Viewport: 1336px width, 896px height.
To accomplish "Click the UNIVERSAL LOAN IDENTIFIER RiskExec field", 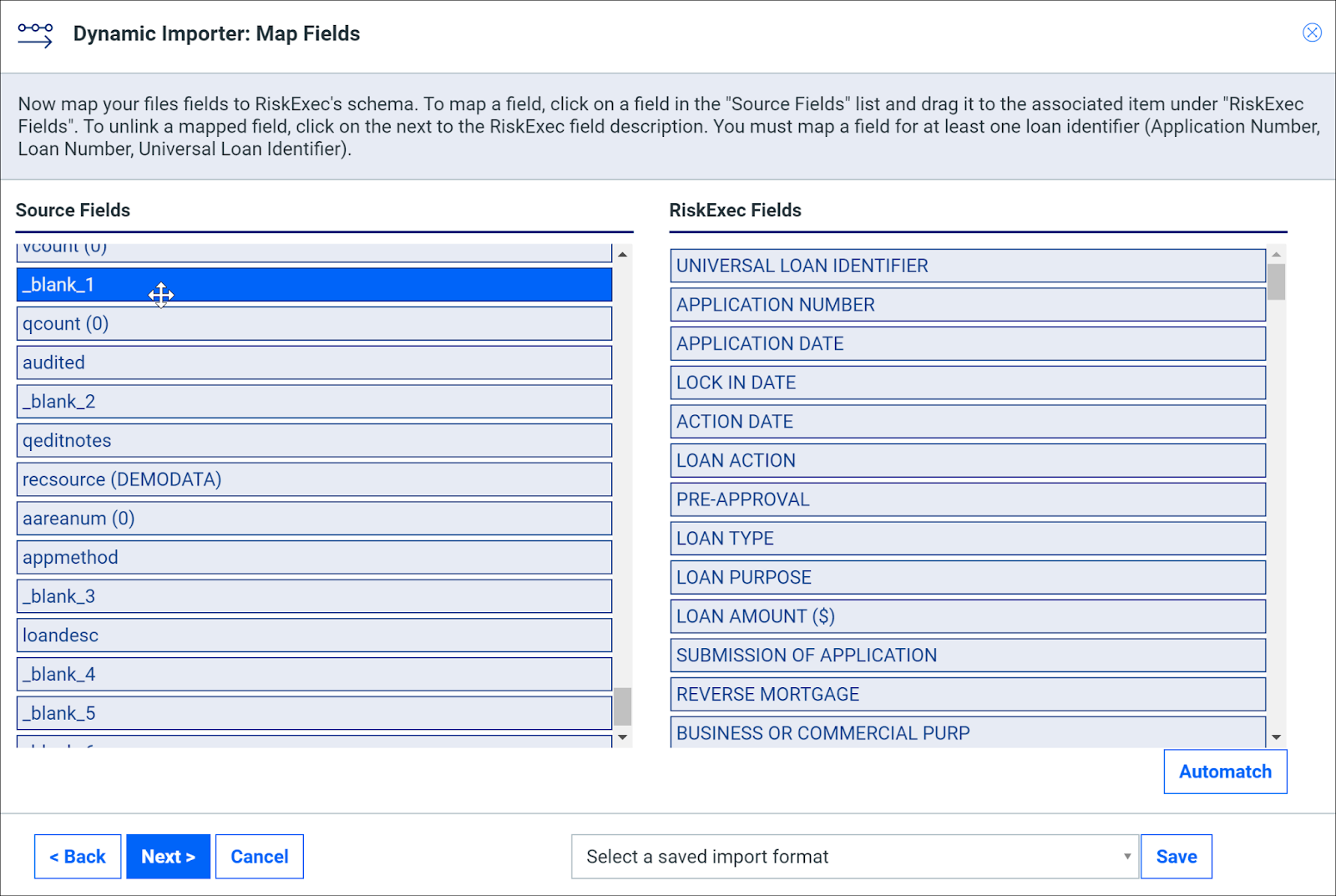I will pyautogui.click(x=968, y=266).
